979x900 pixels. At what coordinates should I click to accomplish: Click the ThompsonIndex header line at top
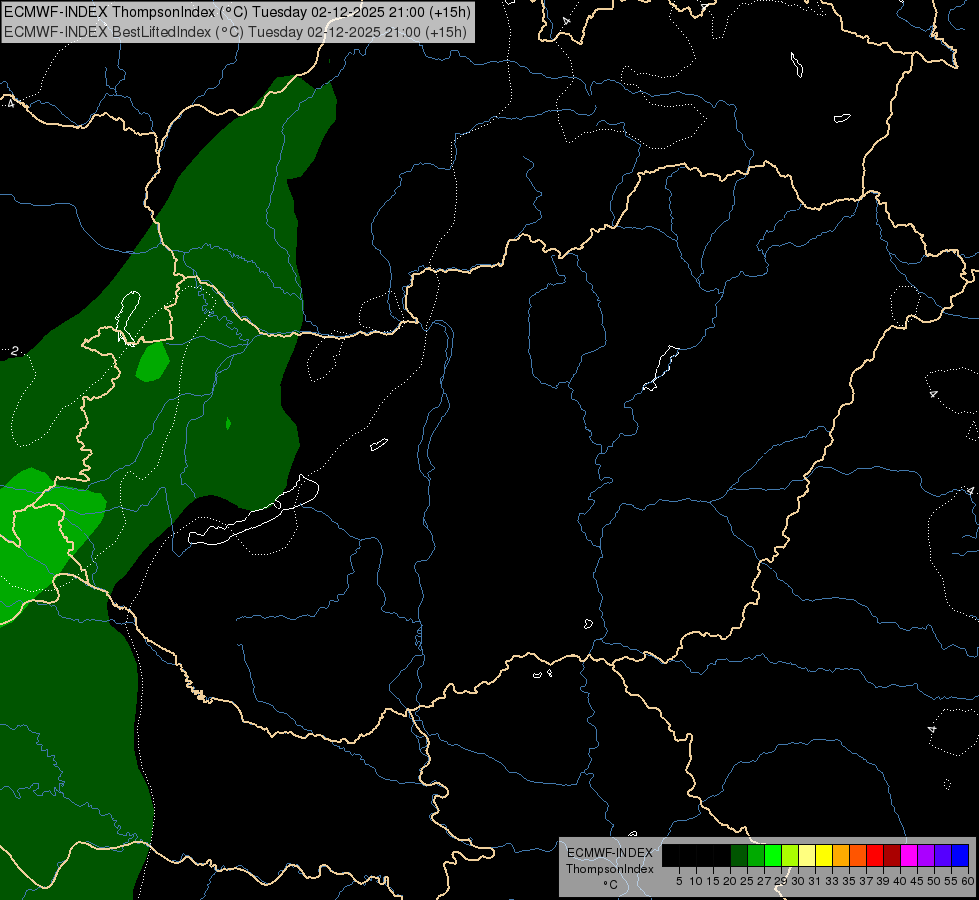pos(237,11)
